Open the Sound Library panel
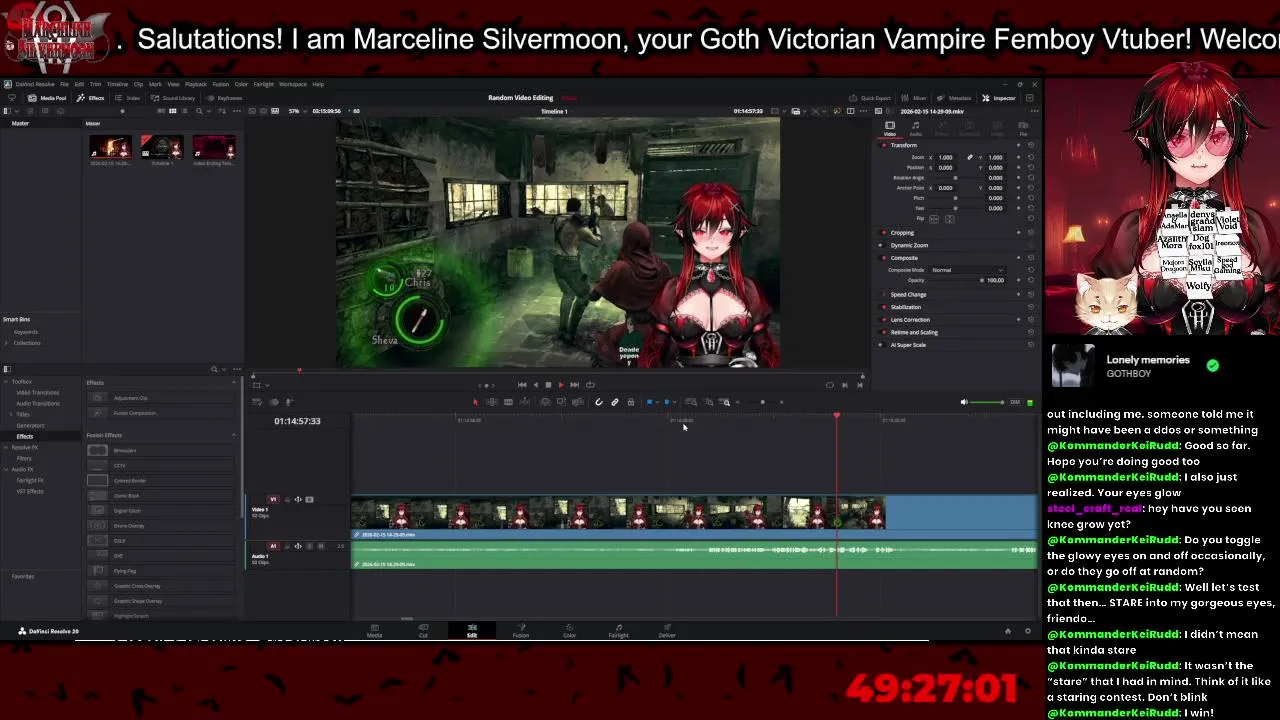 [172, 98]
